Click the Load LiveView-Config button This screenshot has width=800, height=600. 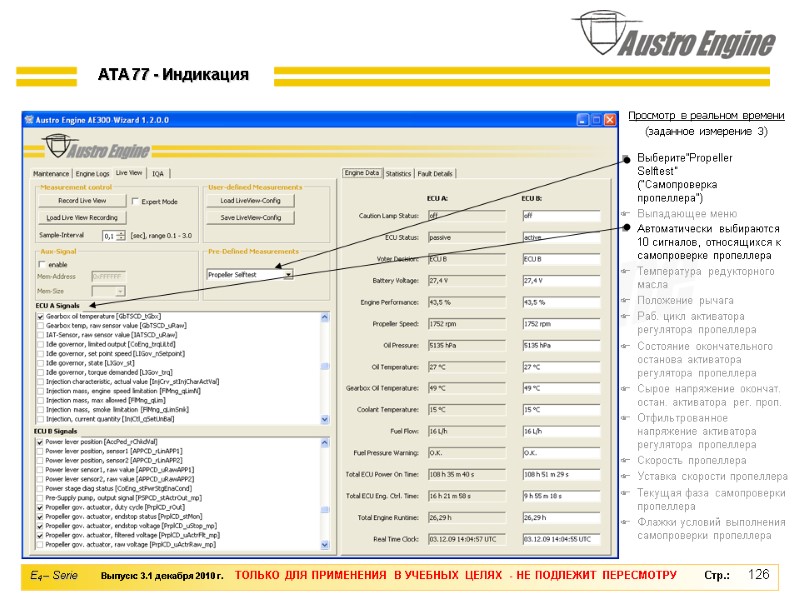pos(251,201)
